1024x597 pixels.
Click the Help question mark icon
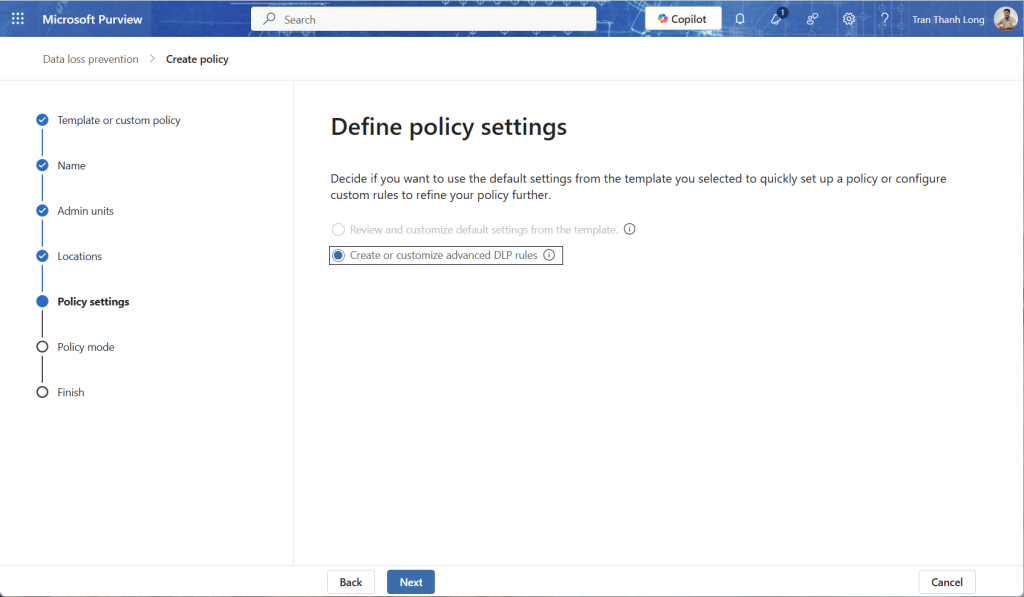click(x=884, y=19)
